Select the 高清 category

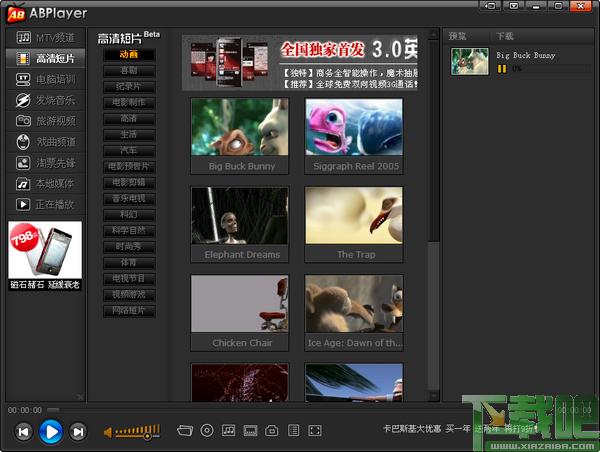click(129, 119)
